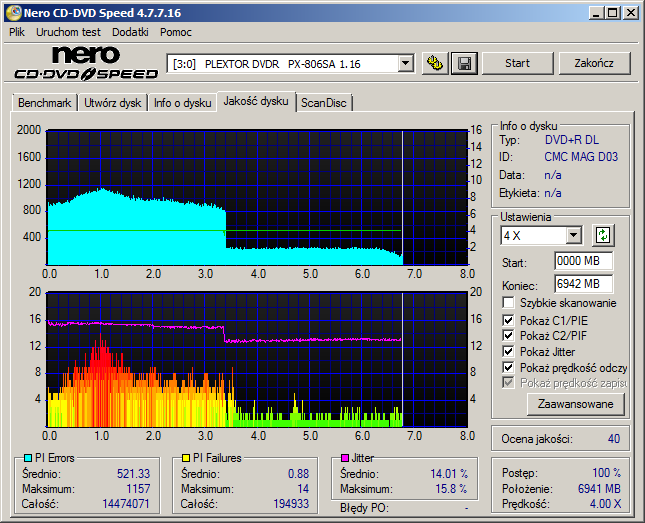Click the green refresh speed icon
The image size is (645, 523).
point(603,235)
